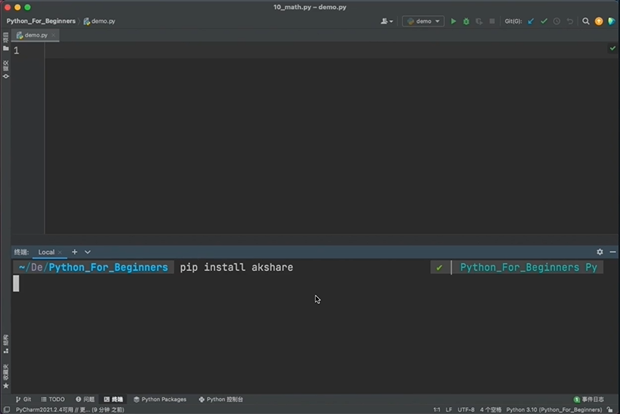Open the user account dropdown icon
The height and width of the screenshot is (414, 620).
[x=386, y=21]
